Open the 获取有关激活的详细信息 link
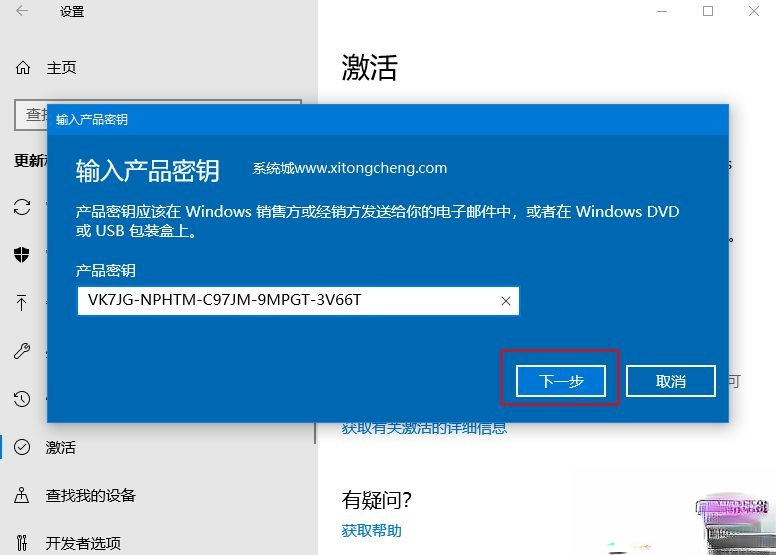Image resolution: width=776 pixels, height=555 pixels. (x=424, y=428)
